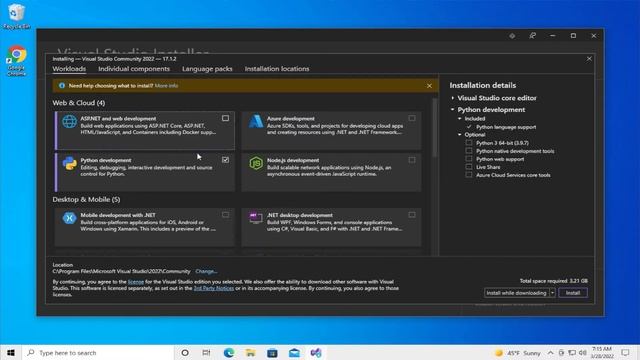Click the volume speaker tray icon
This screenshot has width=640, height=360.
[x=582, y=353]
